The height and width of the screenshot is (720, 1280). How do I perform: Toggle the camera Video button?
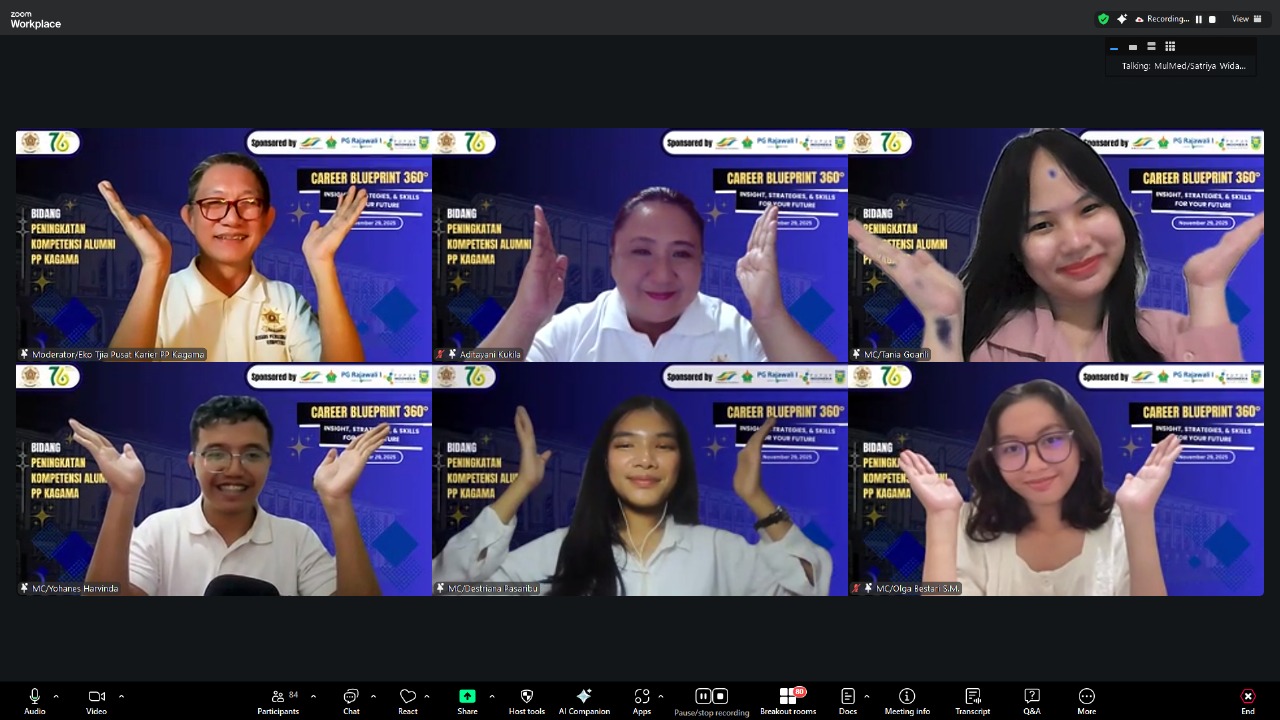96,701
